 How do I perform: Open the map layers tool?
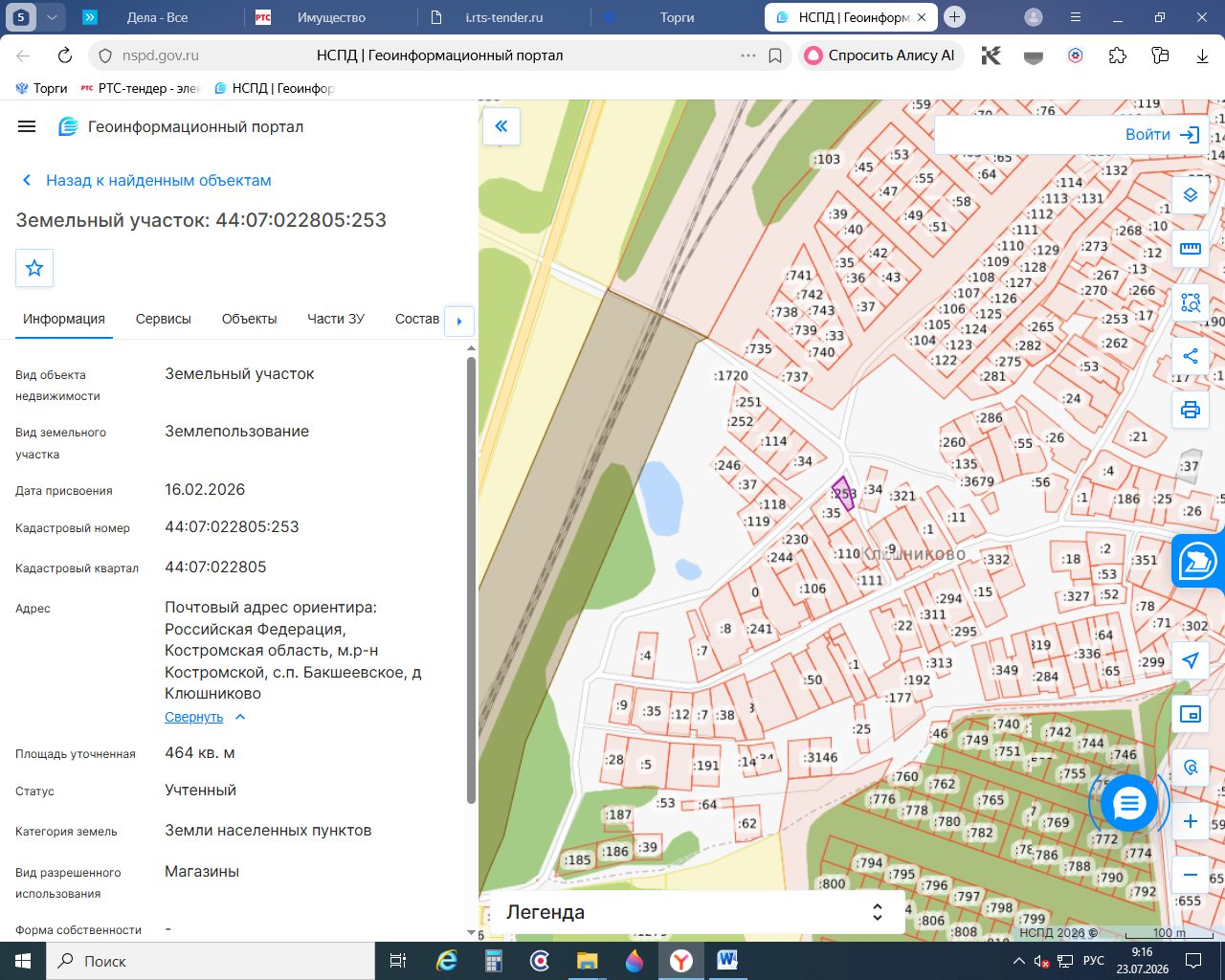(x=1191, y=195)
